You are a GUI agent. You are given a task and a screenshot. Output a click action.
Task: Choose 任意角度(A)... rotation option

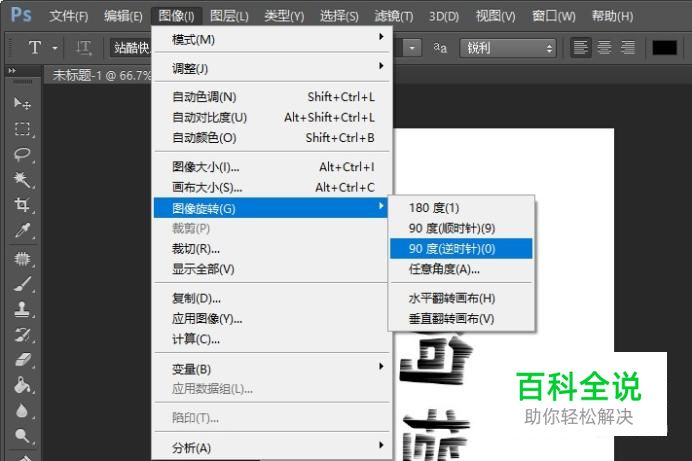(461, 269)
